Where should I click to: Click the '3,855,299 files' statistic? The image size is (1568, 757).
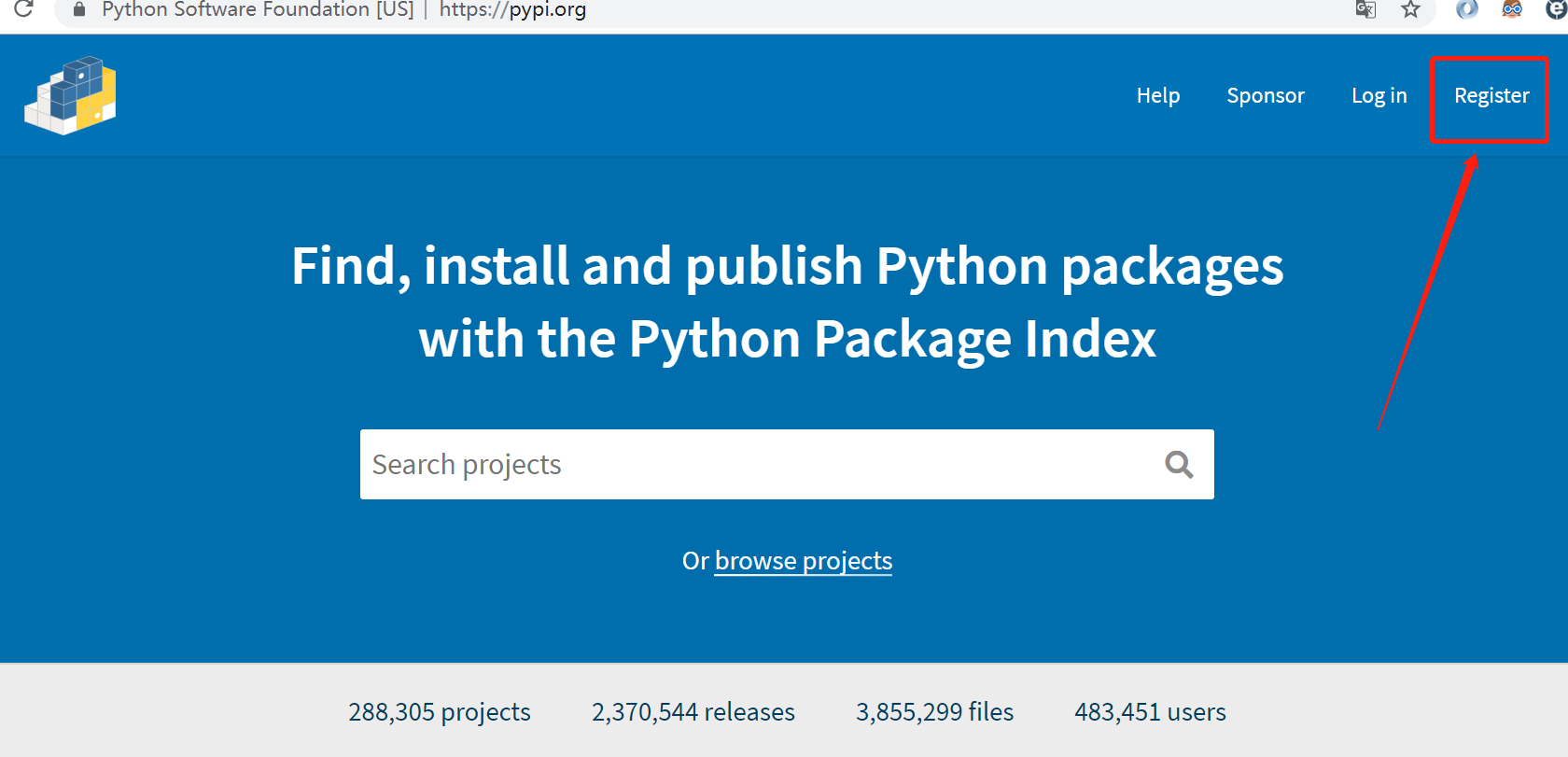click(x=934, y=712)
